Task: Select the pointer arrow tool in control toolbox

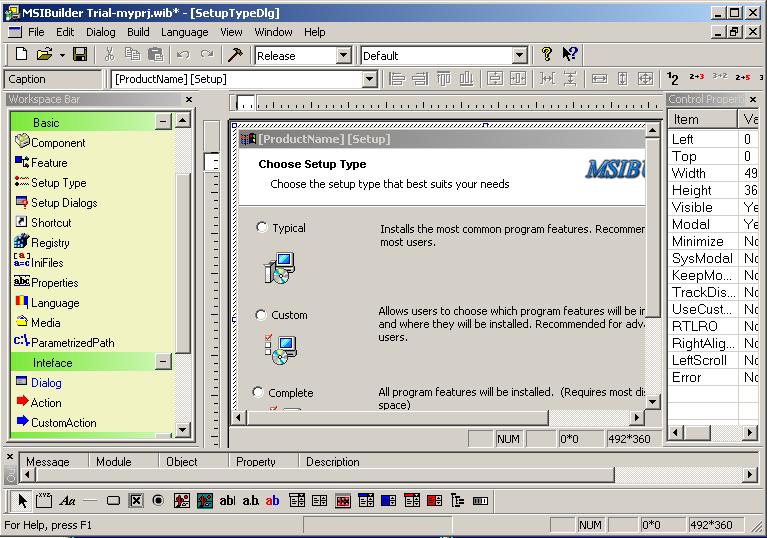Action: (23, 500)
